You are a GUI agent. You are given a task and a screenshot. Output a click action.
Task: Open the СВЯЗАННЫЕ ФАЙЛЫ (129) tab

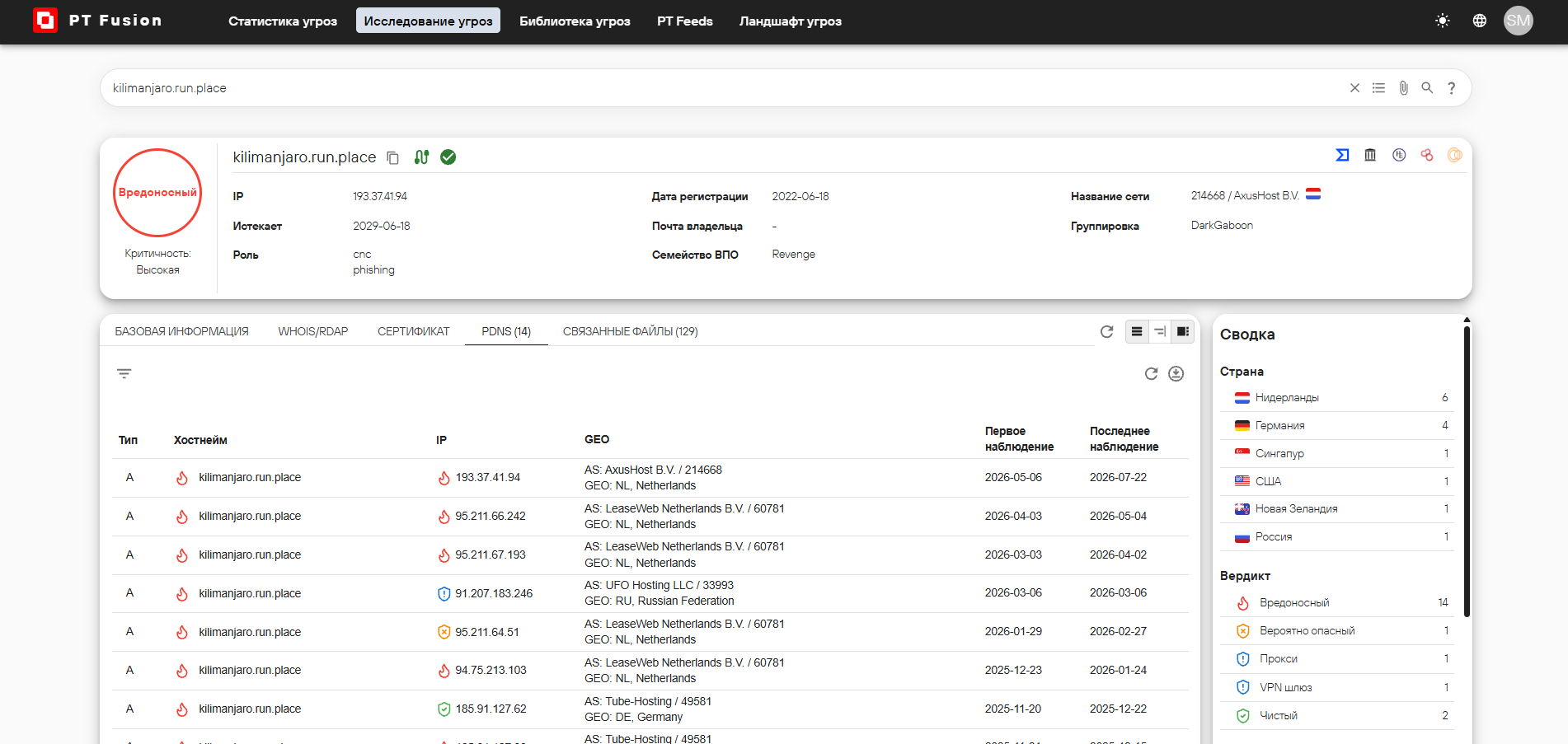tap(631, 331)
